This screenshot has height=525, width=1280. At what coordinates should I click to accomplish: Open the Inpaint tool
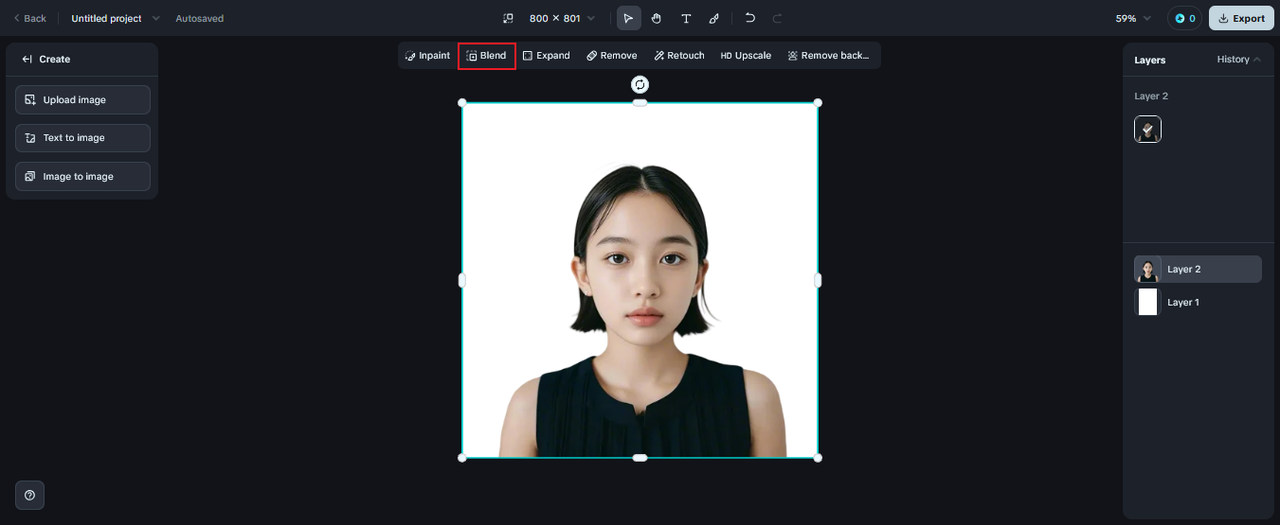(x=427, y=56)
